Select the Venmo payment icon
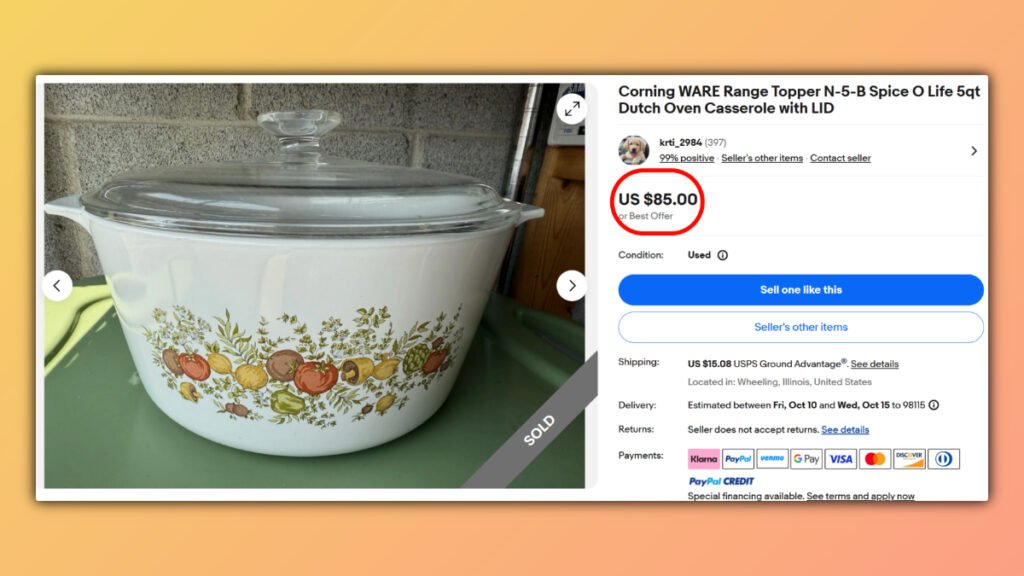This screenshot has height=576, width=1024. pos(772,458)
